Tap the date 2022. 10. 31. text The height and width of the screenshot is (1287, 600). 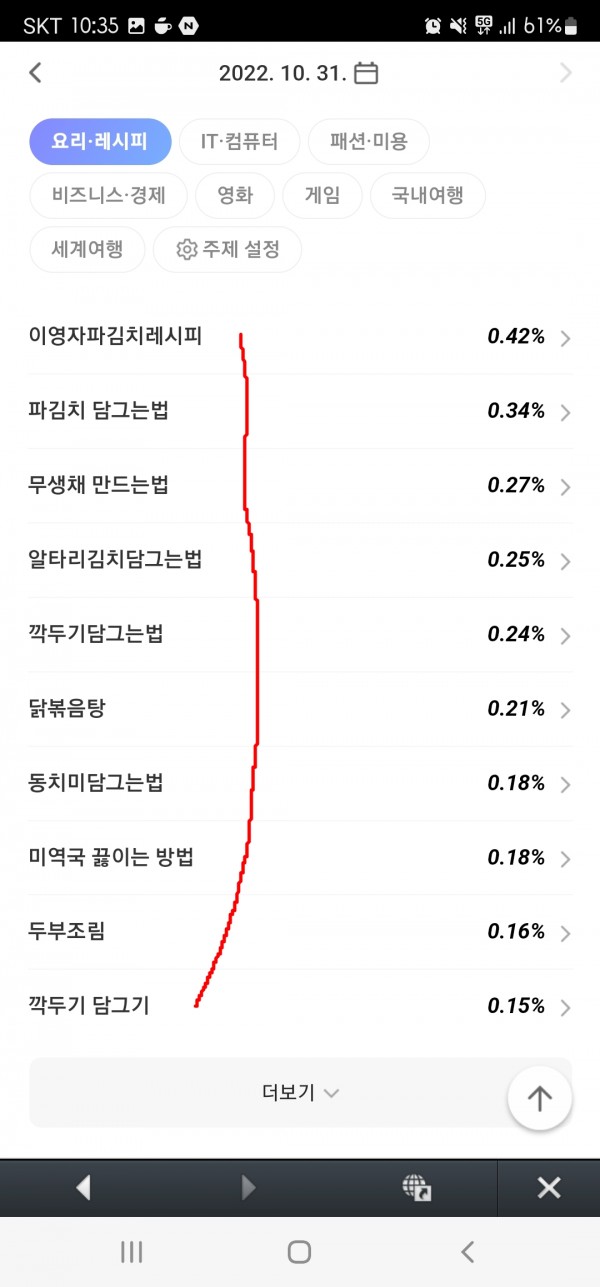click(x=283, y=73)
